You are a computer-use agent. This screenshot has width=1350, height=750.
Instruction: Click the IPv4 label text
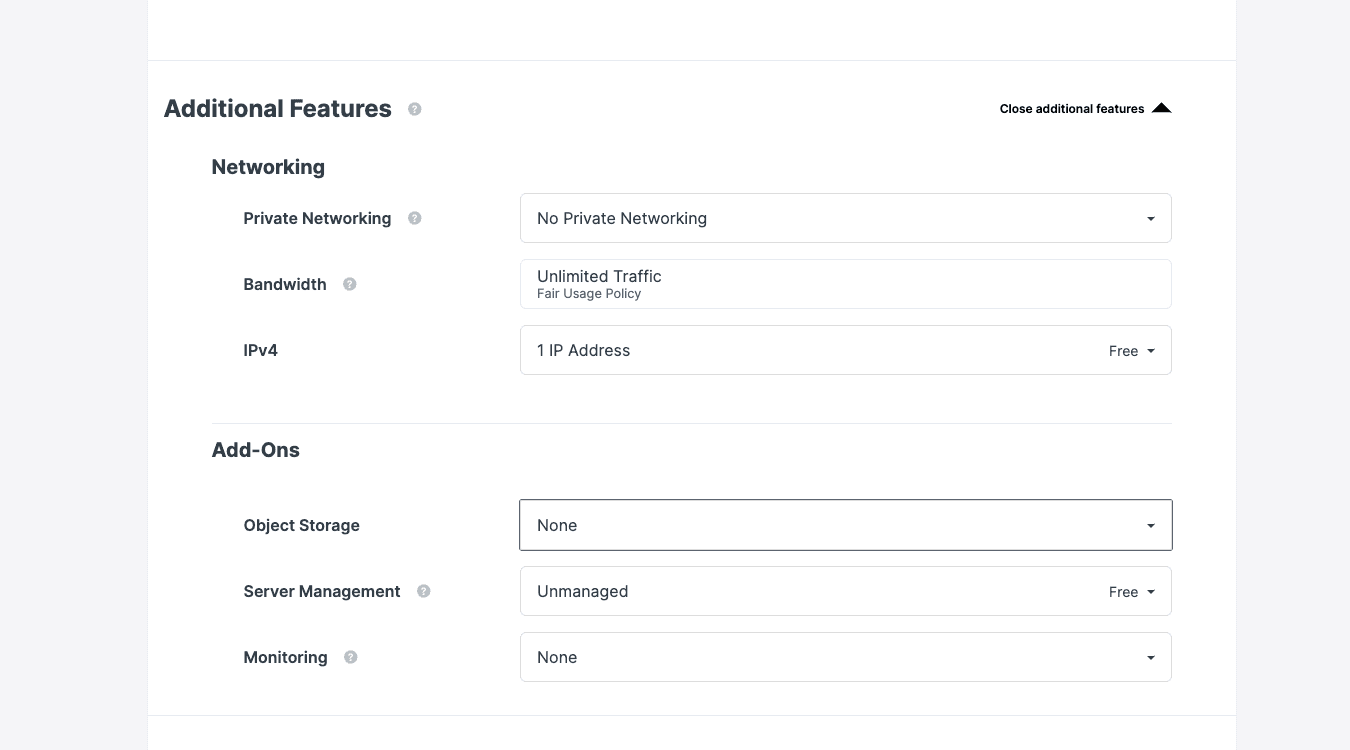[260, 350]
